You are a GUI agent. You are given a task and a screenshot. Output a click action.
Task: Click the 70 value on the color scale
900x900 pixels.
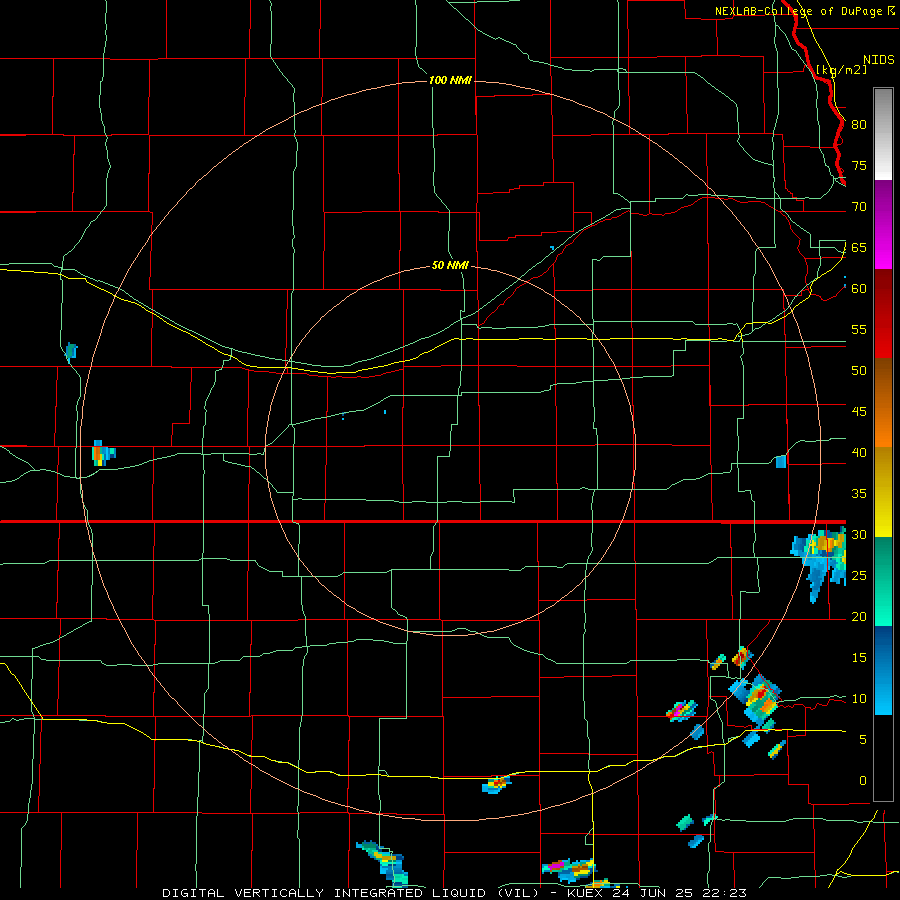click(x=859, y=207)
